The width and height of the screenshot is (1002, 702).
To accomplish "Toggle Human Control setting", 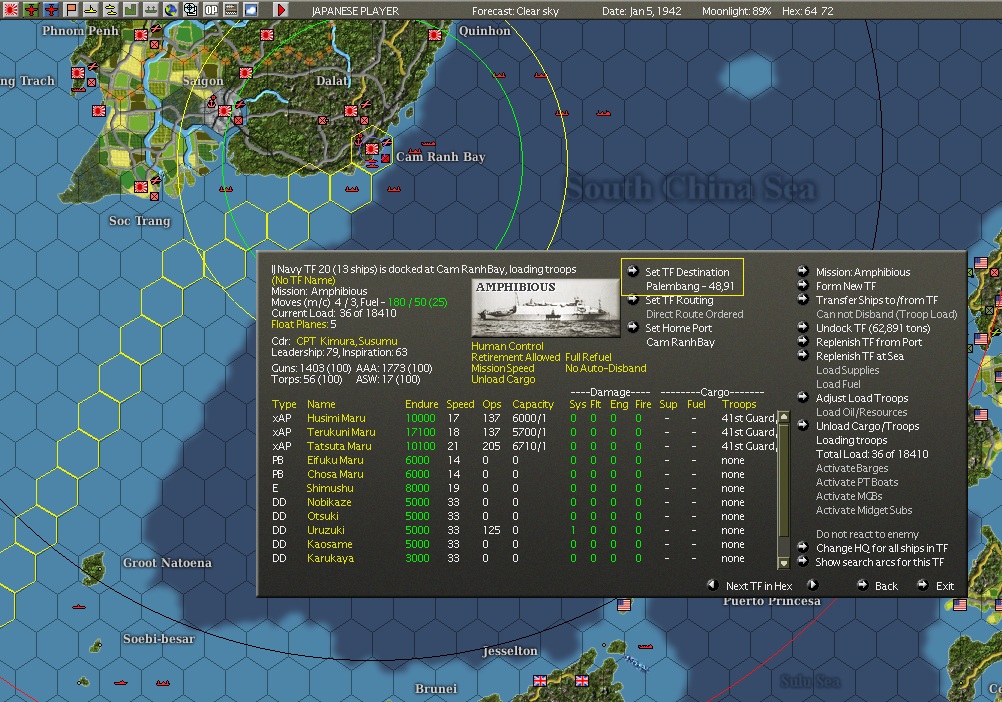I will click(x=507, y=346).
